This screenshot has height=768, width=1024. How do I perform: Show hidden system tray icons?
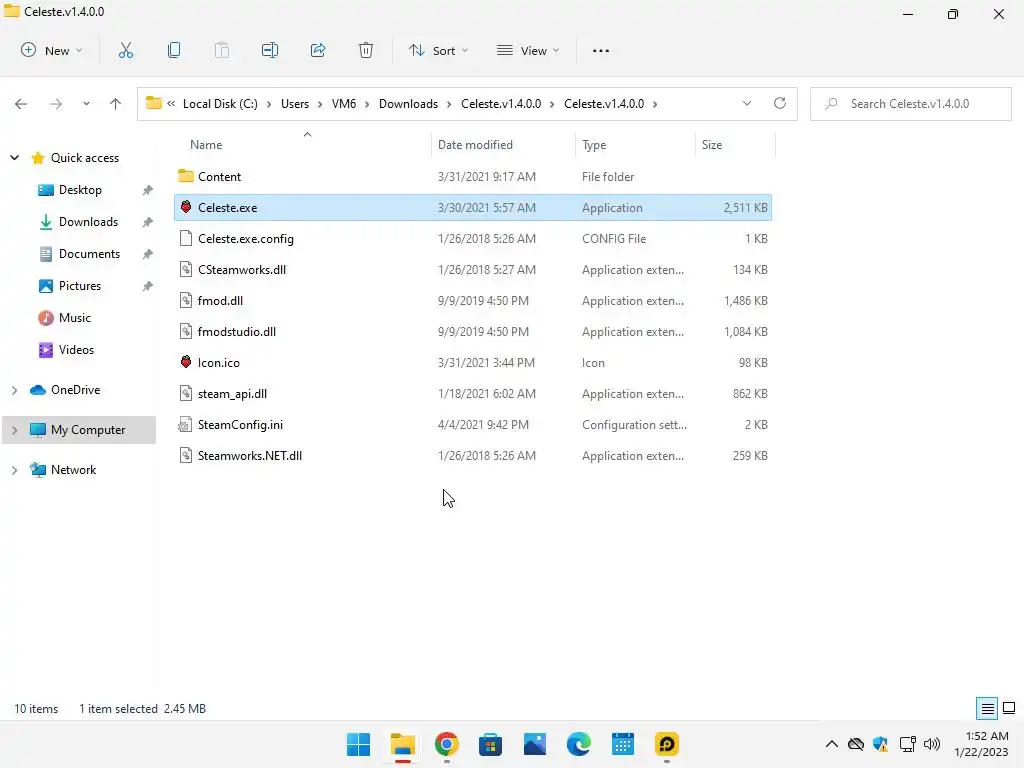(x=831, y=744)
